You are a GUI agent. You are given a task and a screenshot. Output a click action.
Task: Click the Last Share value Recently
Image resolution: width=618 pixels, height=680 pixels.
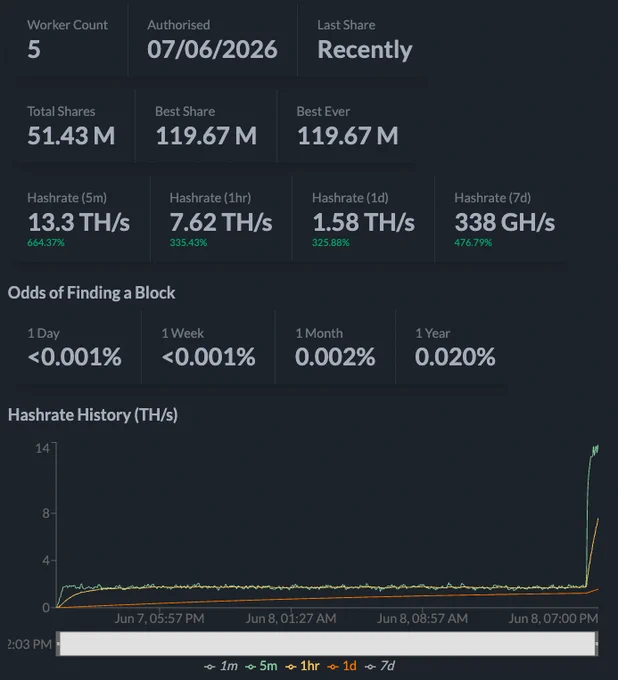[x=365, y=49]
